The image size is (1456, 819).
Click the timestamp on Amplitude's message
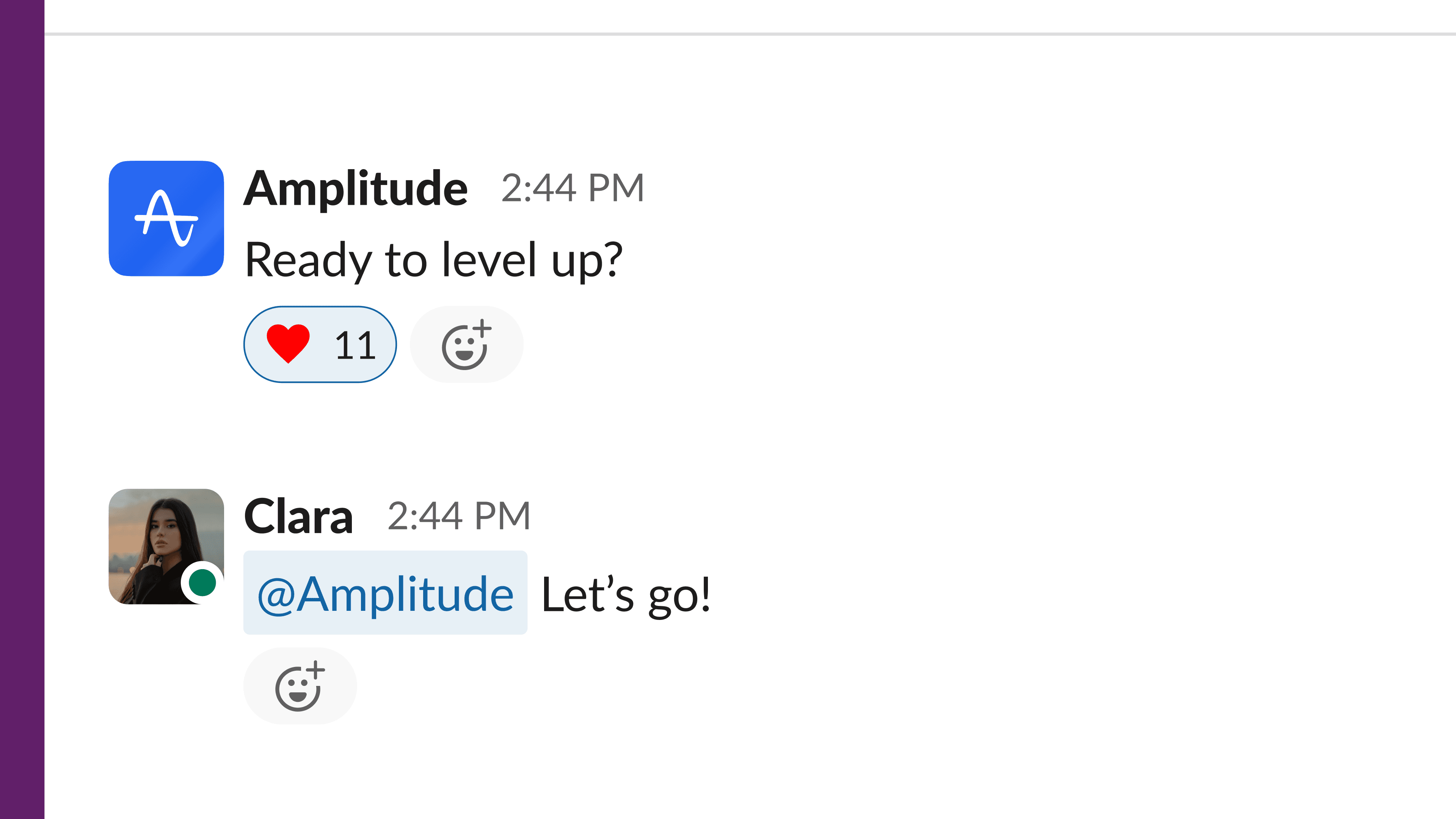pos(573,188)
